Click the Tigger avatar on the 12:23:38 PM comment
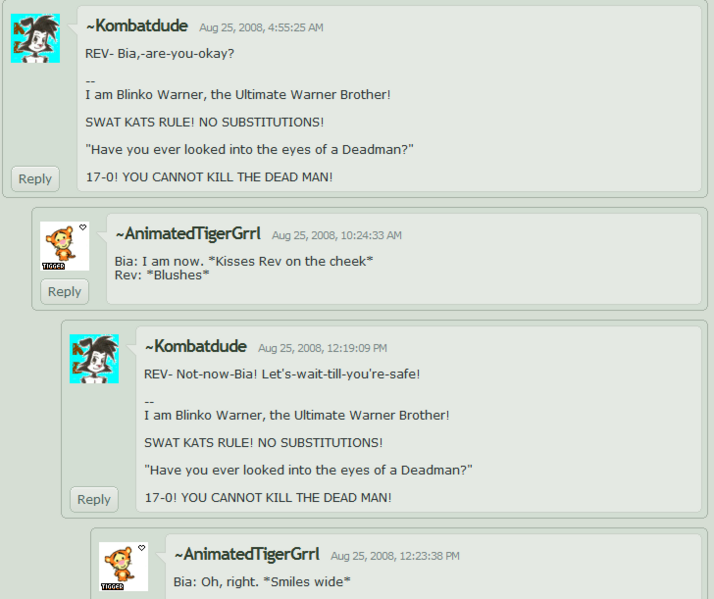This screenshot has height=599, width=714. click(x=123, y=567)
